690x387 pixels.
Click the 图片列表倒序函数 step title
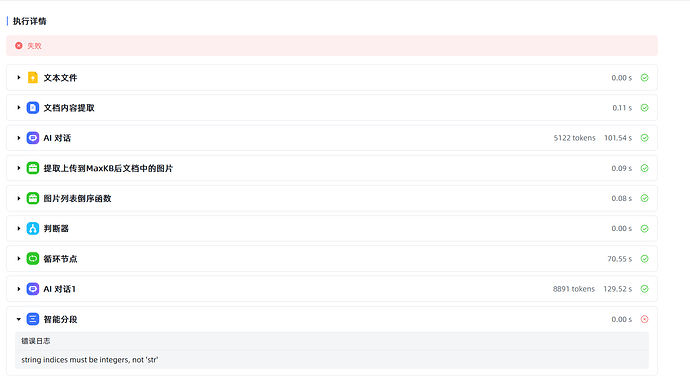tap(77, 199)
